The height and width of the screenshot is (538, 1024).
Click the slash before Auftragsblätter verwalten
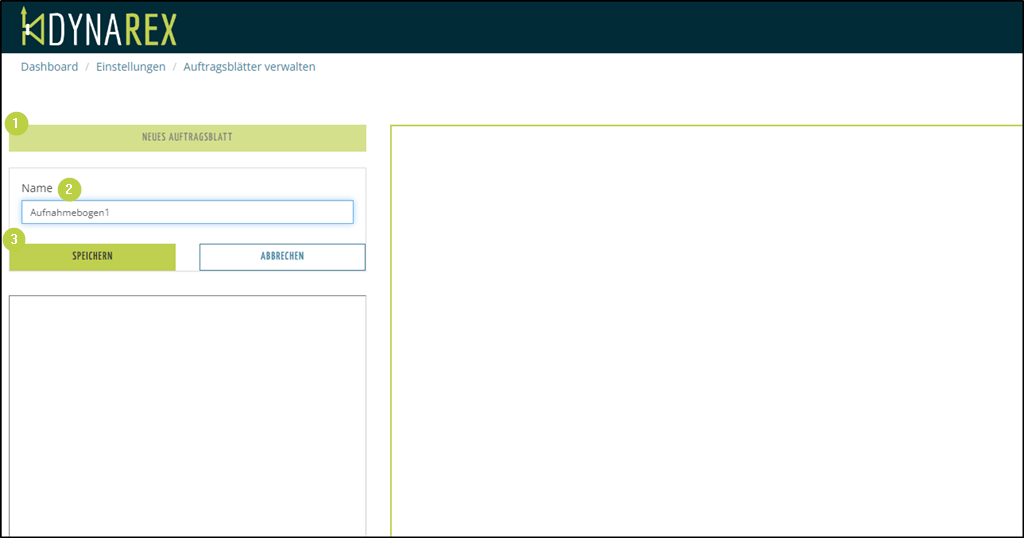coord(175,67)
